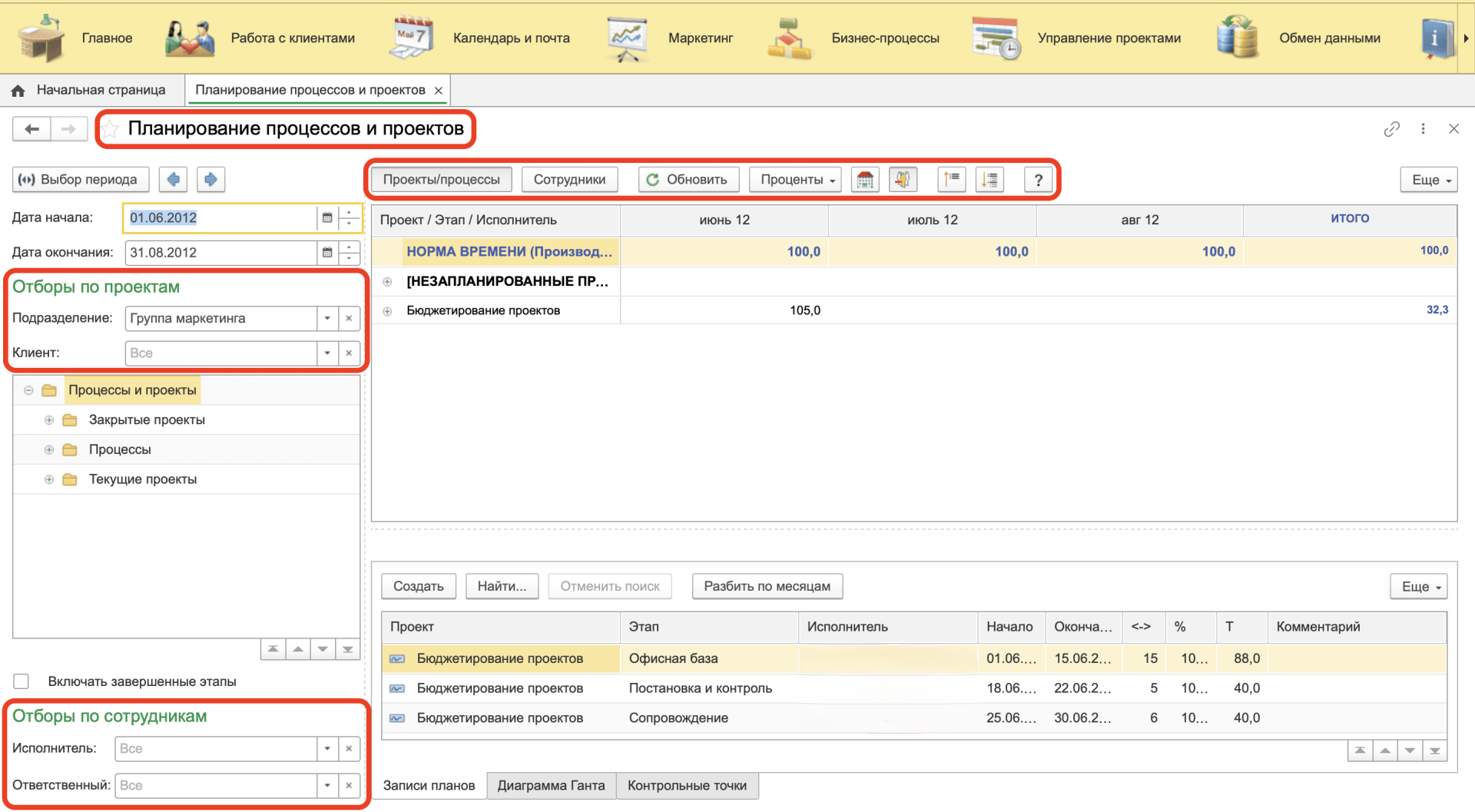Viewport: 1475px width, 812px height.
Task: Open the Подразделение dropdown list
Action: tap(327, 319)
